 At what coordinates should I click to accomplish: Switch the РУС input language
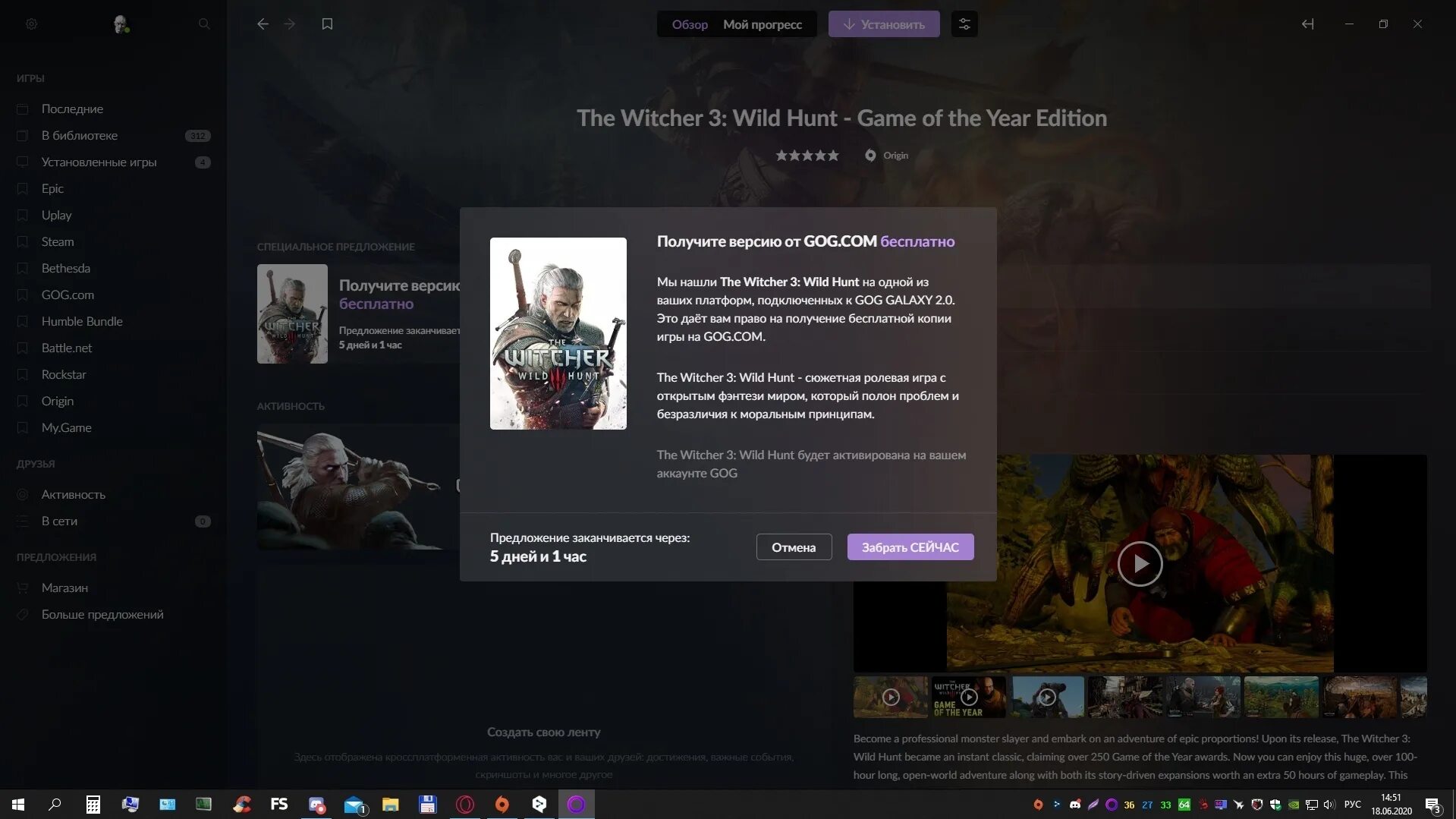1352,805
